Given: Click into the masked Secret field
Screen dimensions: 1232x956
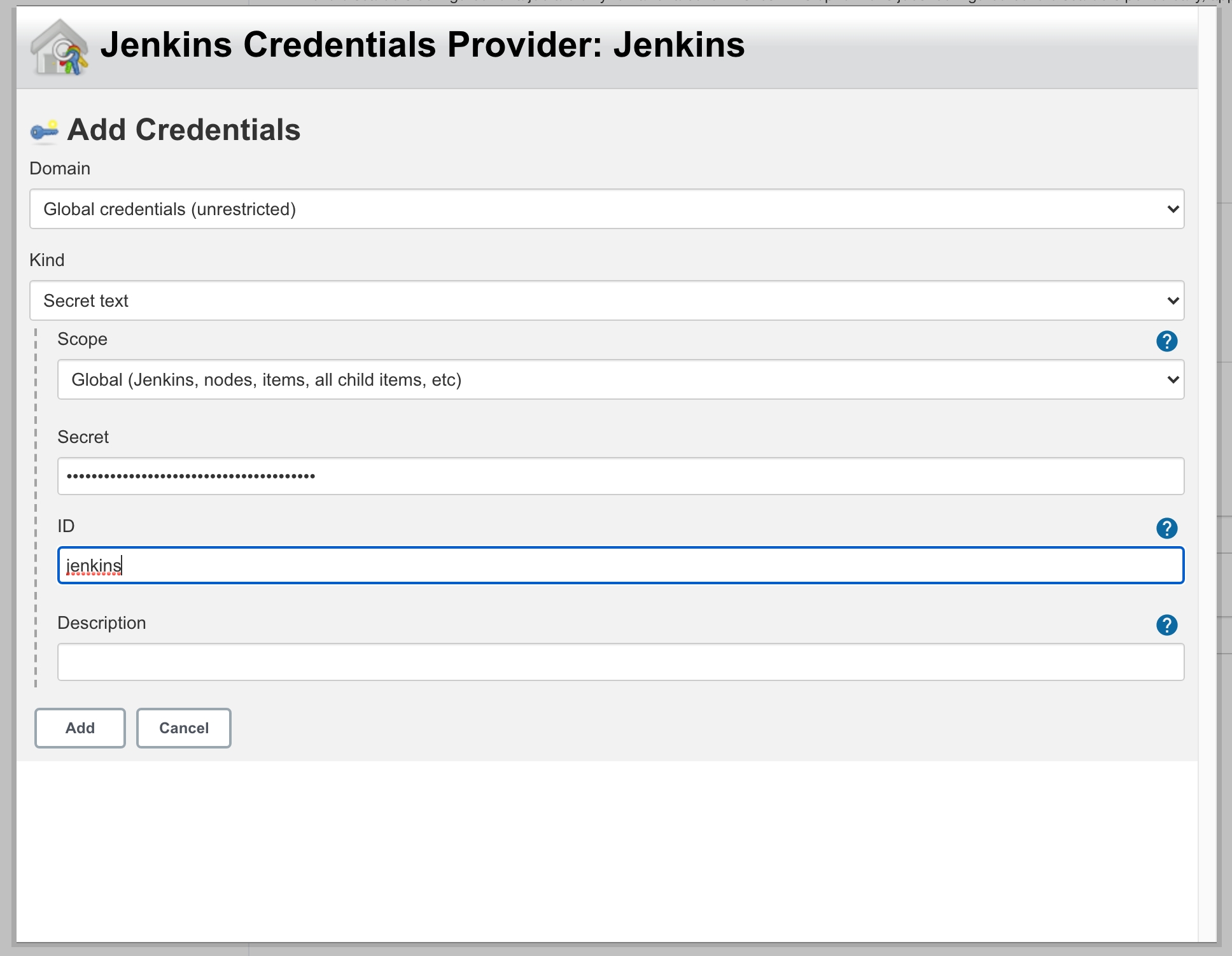Looking at the screenshot, I should click(x=620, y=476).
